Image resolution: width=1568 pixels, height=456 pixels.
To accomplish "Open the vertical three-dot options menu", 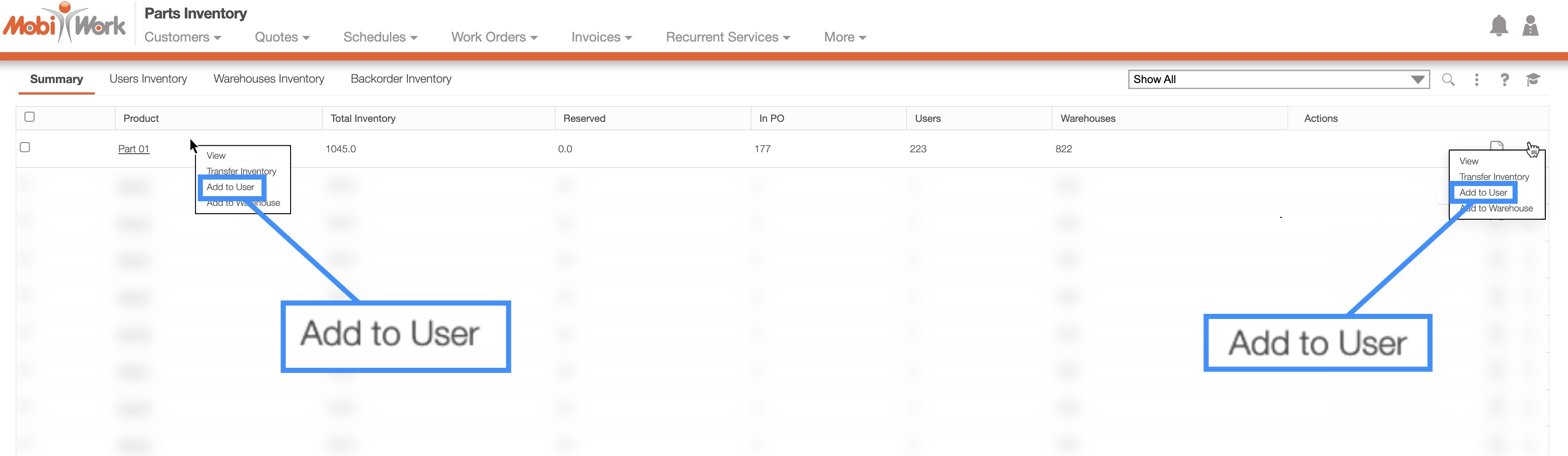I will pyautogui.click(x=1476, y=80).
